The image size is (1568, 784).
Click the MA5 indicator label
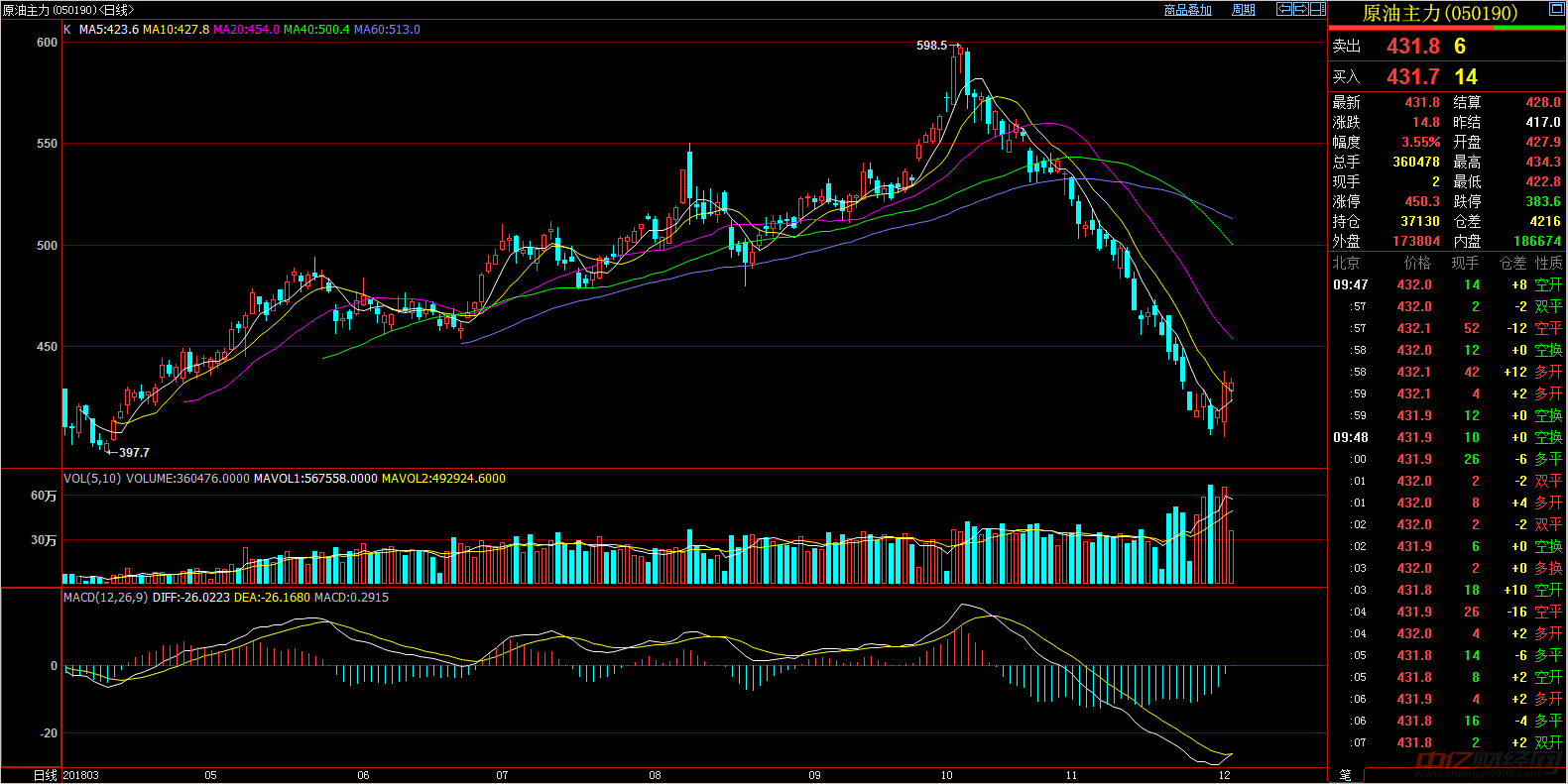tap(109, 30)
